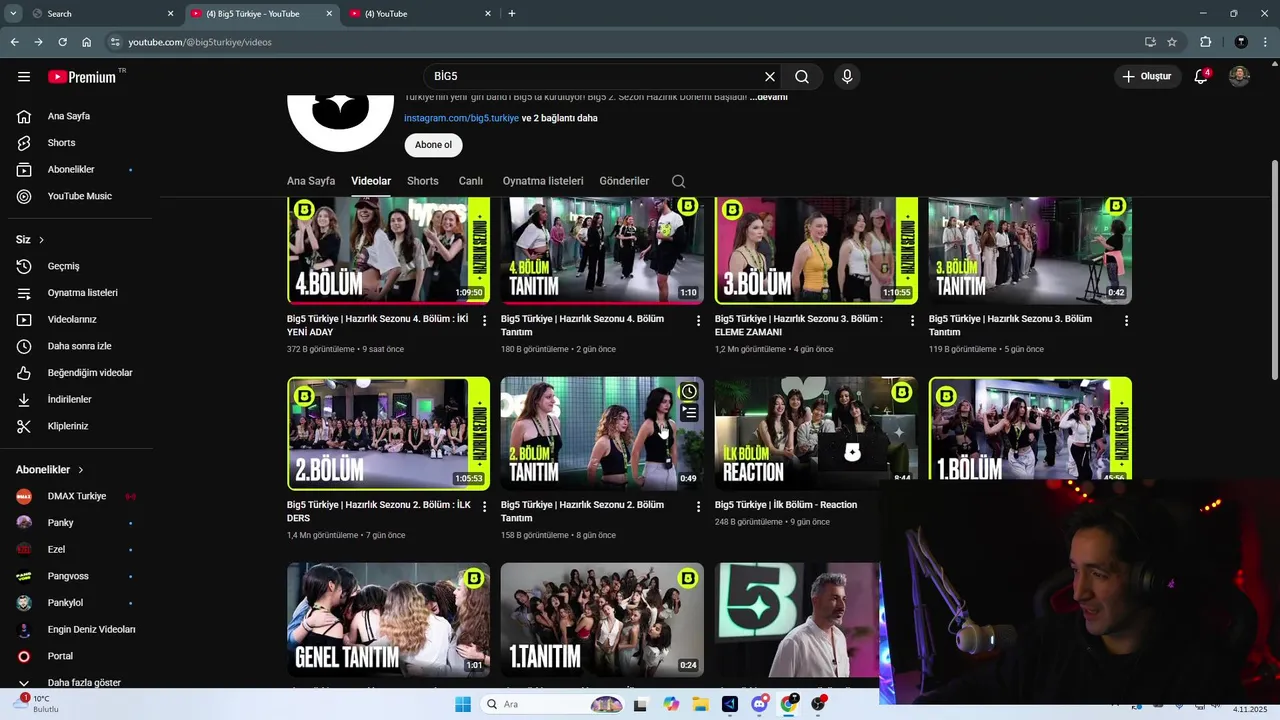Open İndirilenler in sidebar
The width and height of the screenshot is (1280, 720).
76,399
